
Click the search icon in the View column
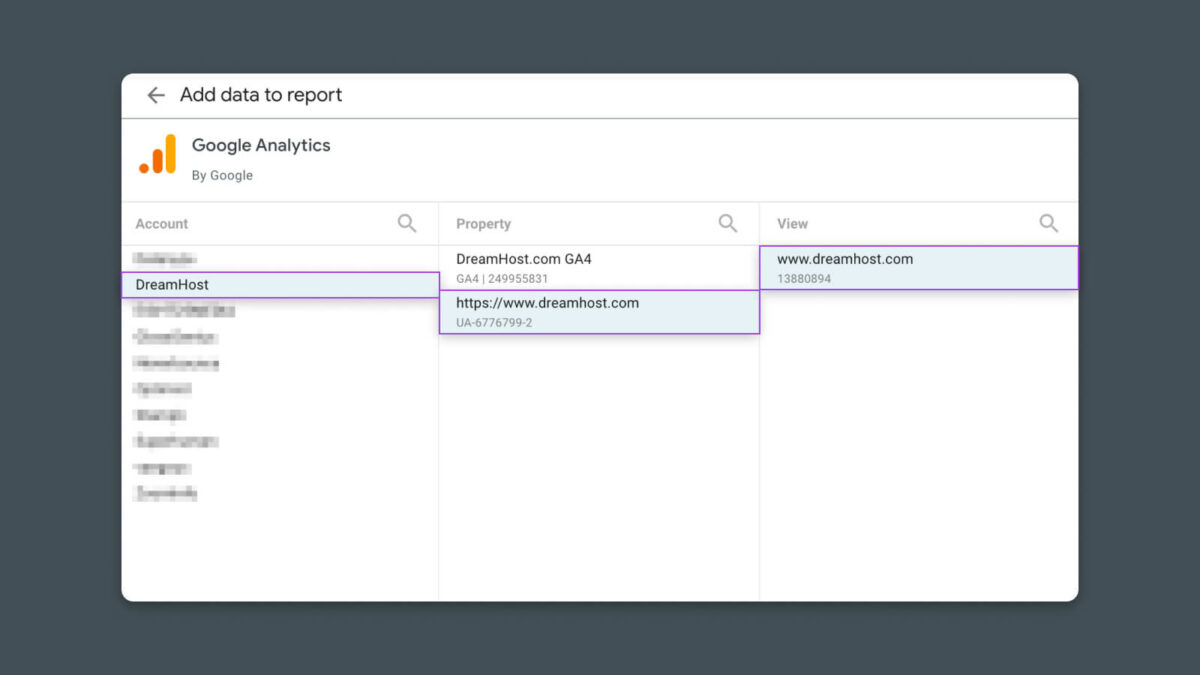[x=1048, y=223]
